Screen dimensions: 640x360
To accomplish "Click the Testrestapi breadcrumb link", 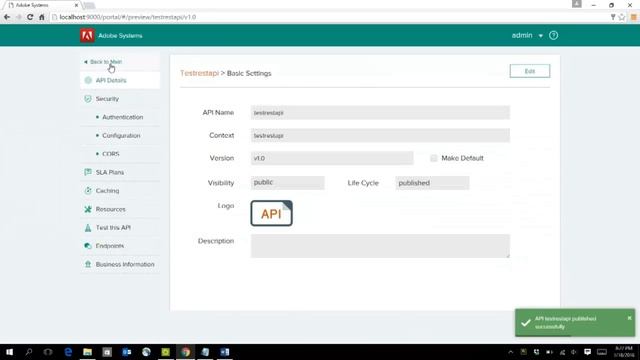I will (199, 73).
